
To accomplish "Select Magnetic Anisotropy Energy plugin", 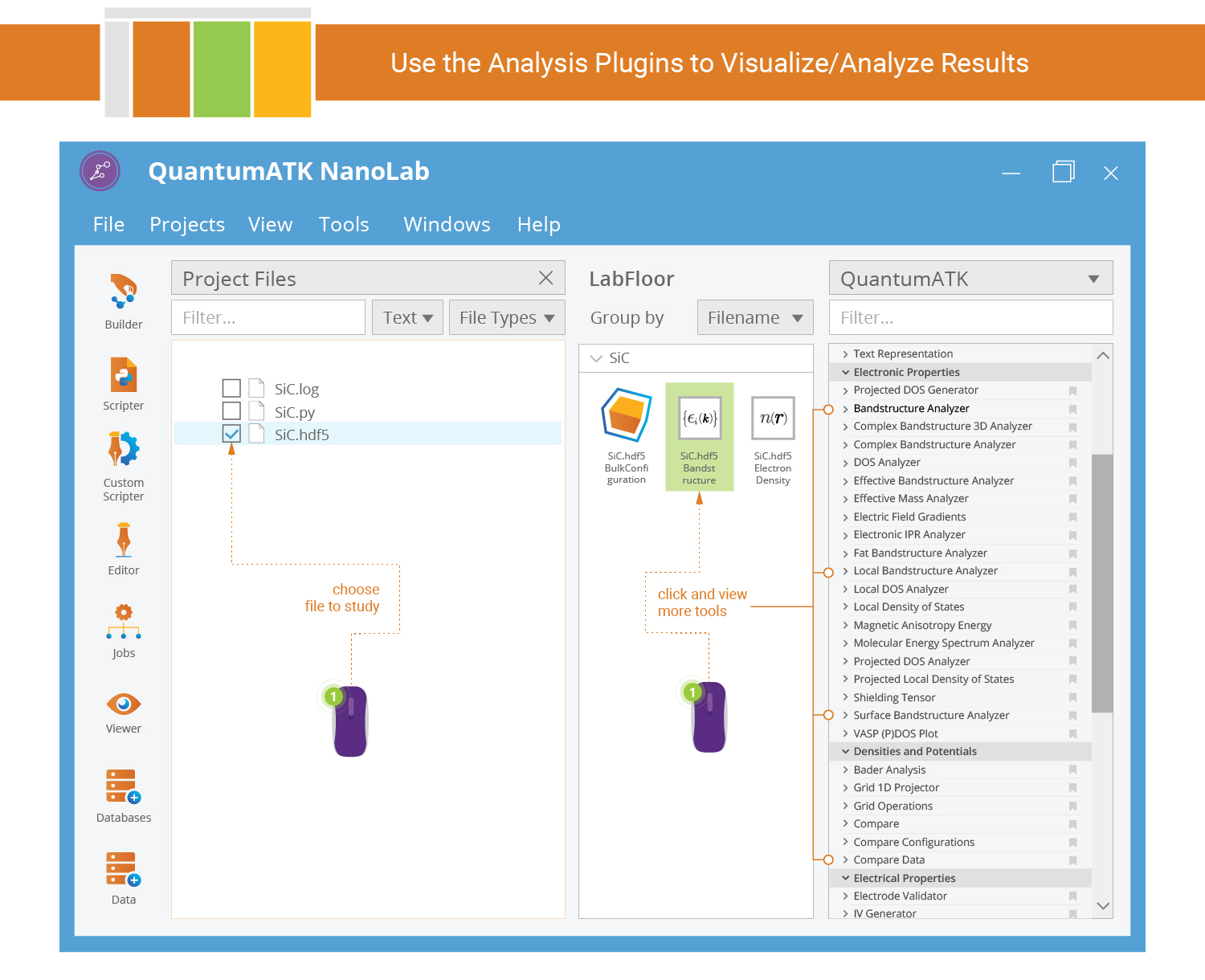I will tap(922, 626).
